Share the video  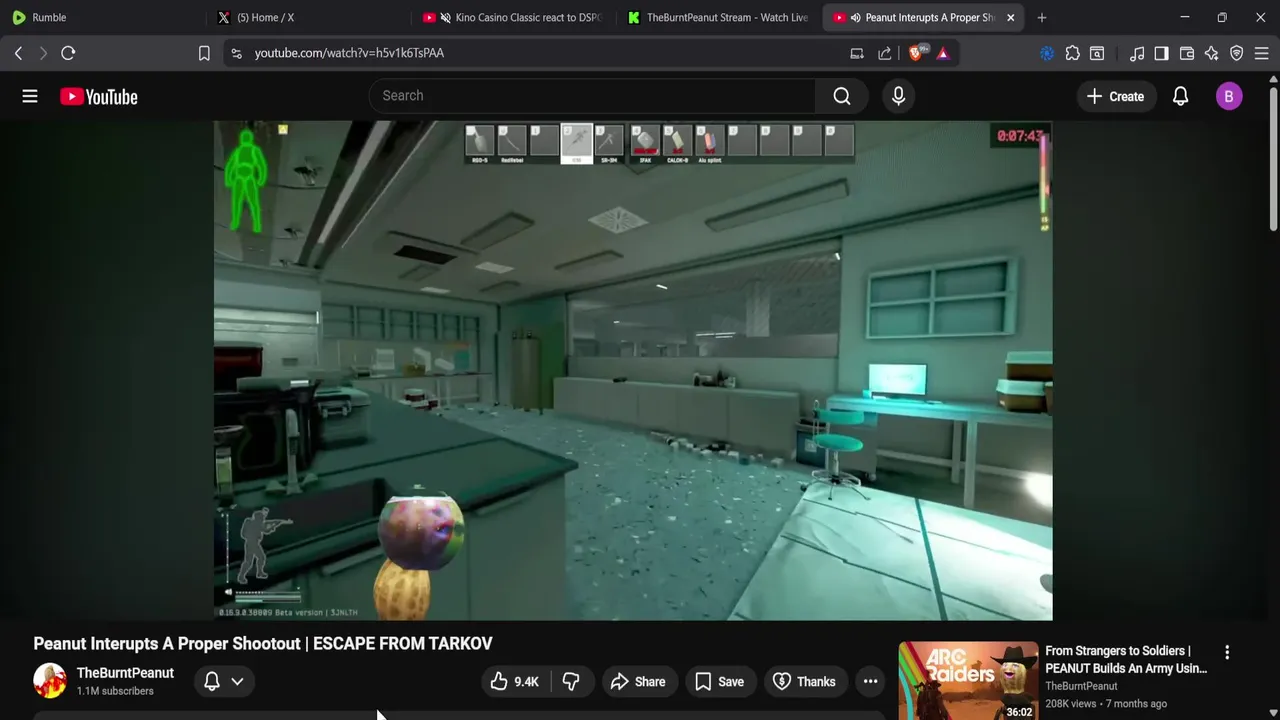click(x=638, y=682)
